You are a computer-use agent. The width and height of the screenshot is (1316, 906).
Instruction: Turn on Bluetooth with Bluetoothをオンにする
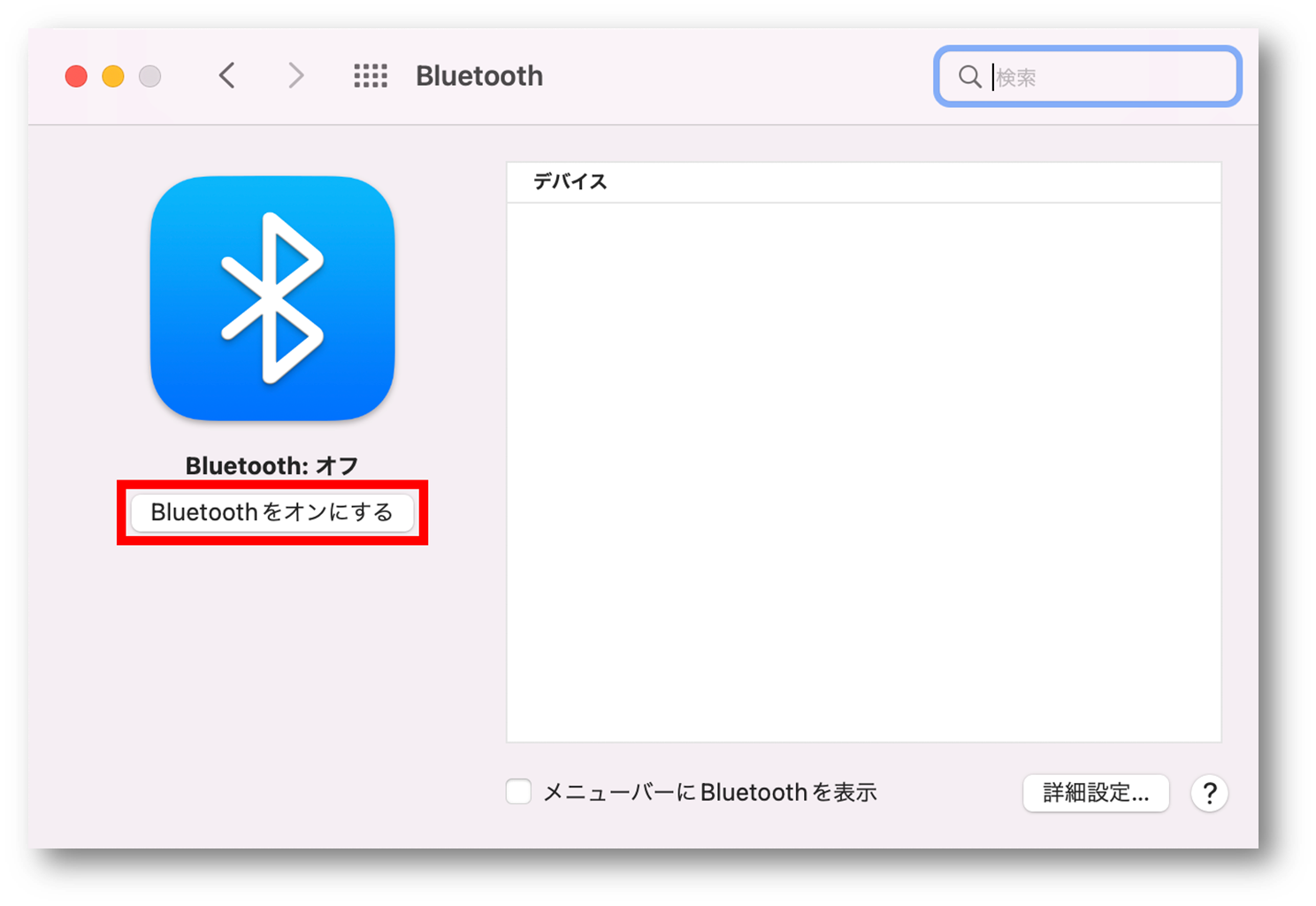(x=272, y=512)
